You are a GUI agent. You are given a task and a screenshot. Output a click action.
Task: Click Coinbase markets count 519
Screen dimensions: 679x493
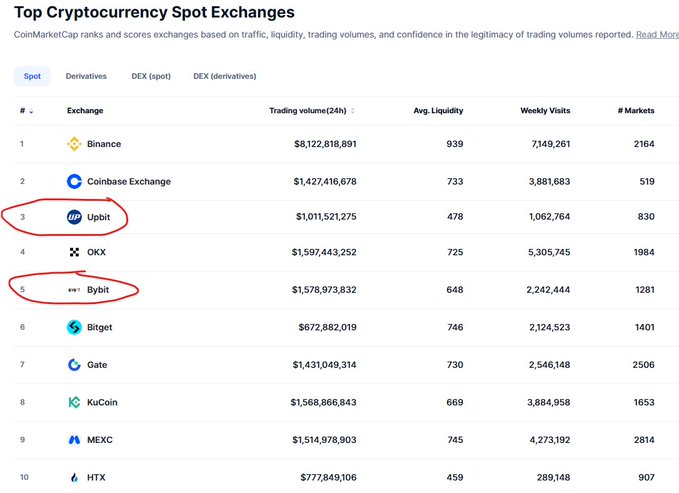pos(647,182)
